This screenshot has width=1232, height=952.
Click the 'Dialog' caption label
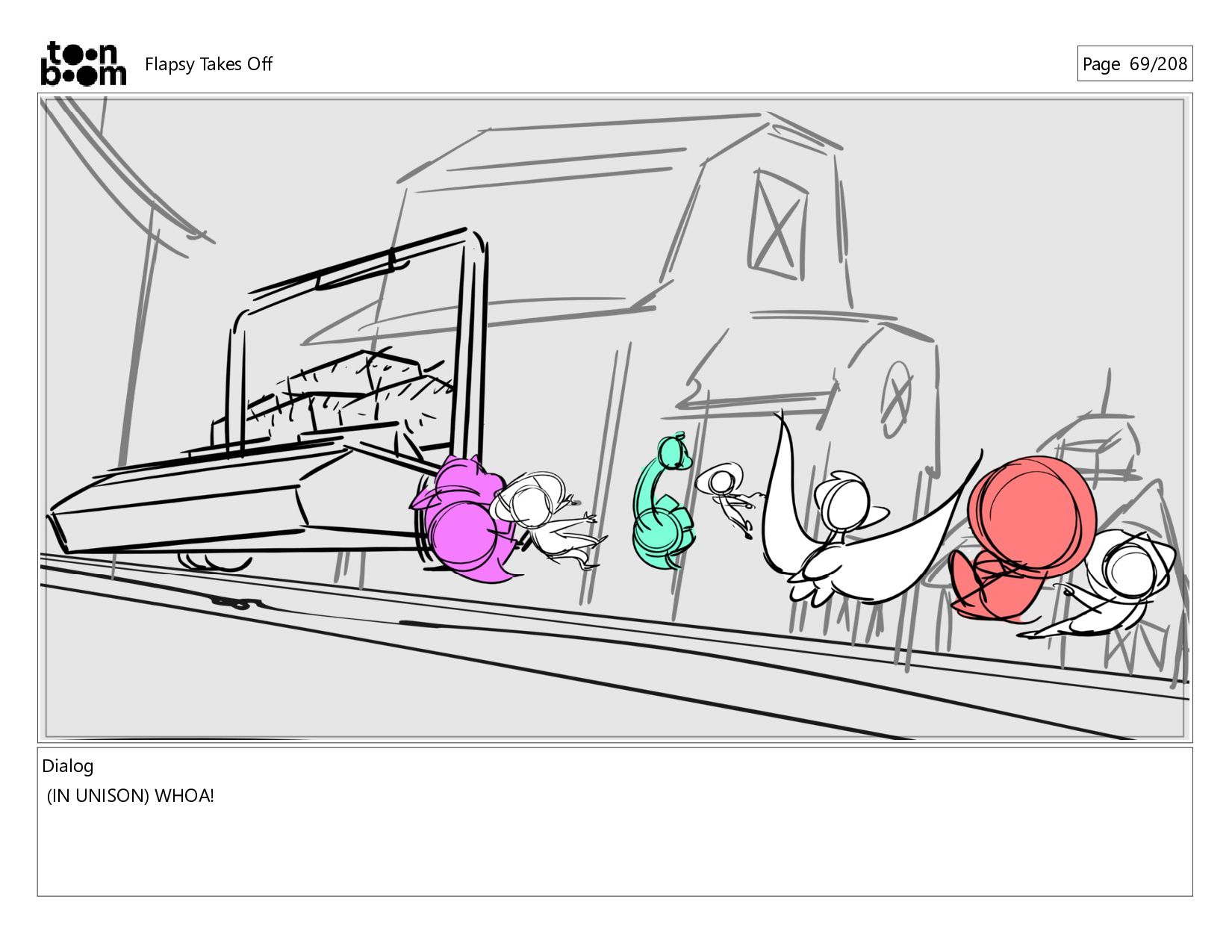(68, 766)
